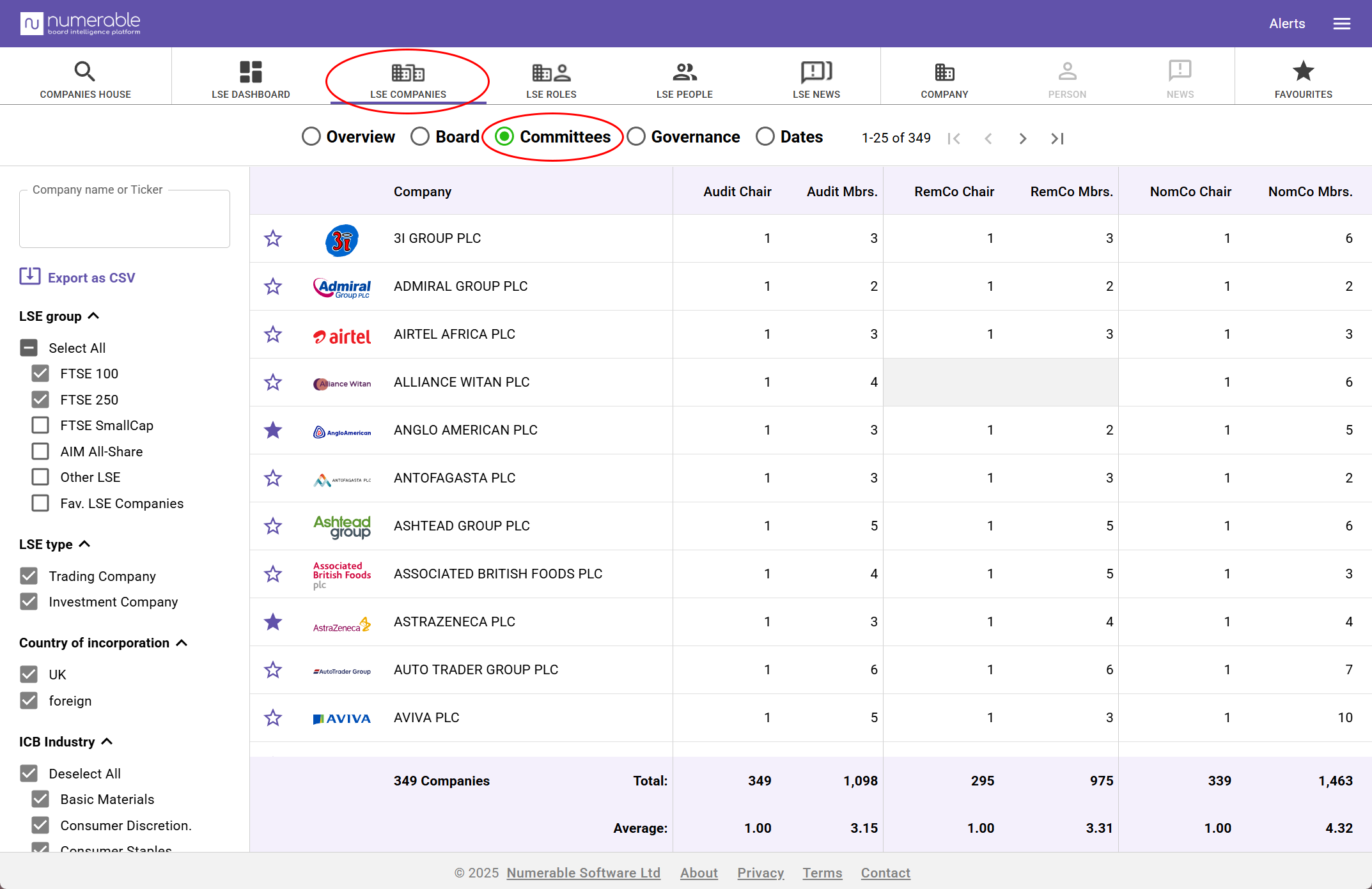Favourite 3I Group PLC with star
The image size is (1372, 889).
273,238
